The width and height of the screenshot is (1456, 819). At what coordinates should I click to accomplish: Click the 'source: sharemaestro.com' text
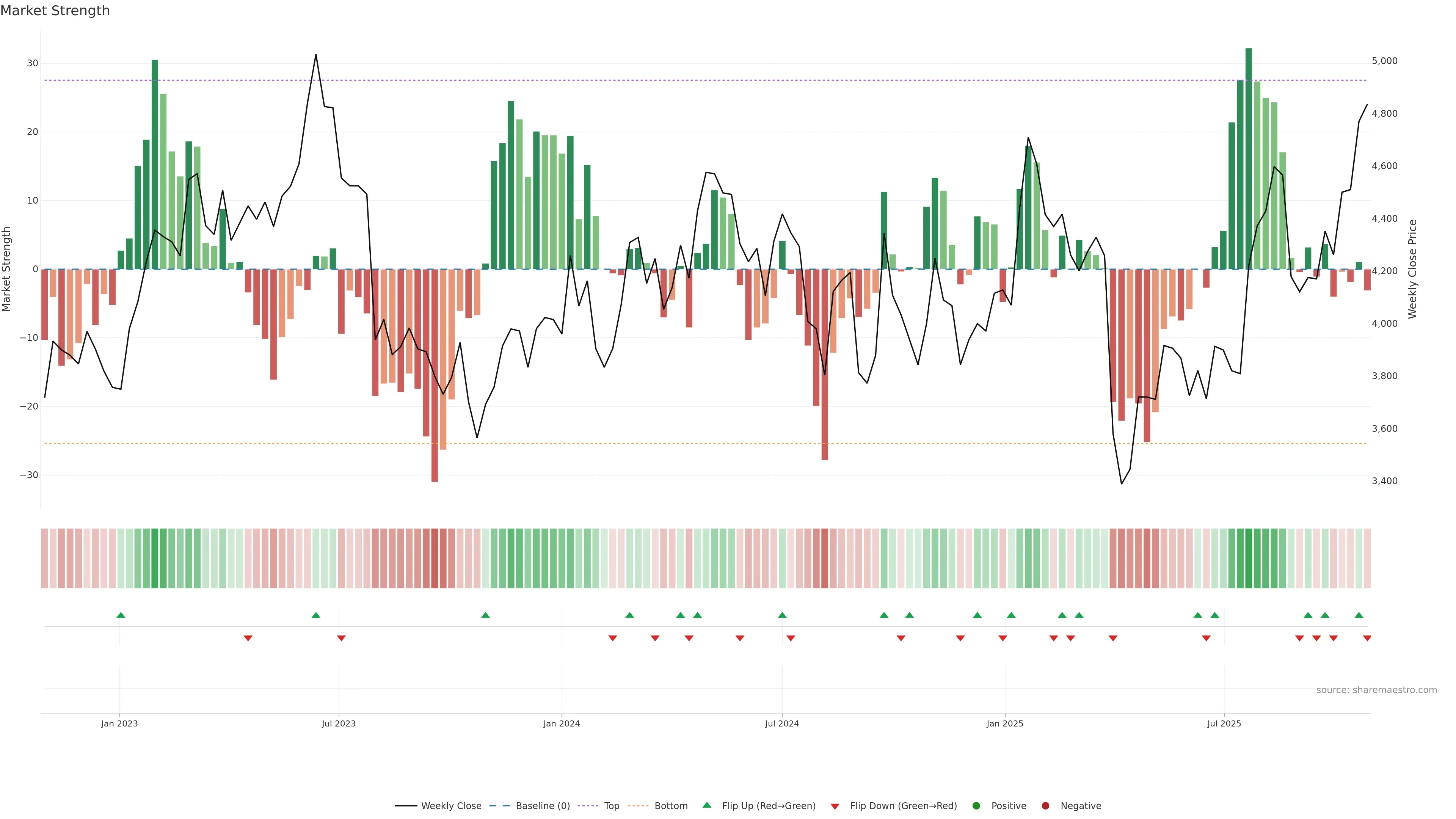pos(1376,690)
